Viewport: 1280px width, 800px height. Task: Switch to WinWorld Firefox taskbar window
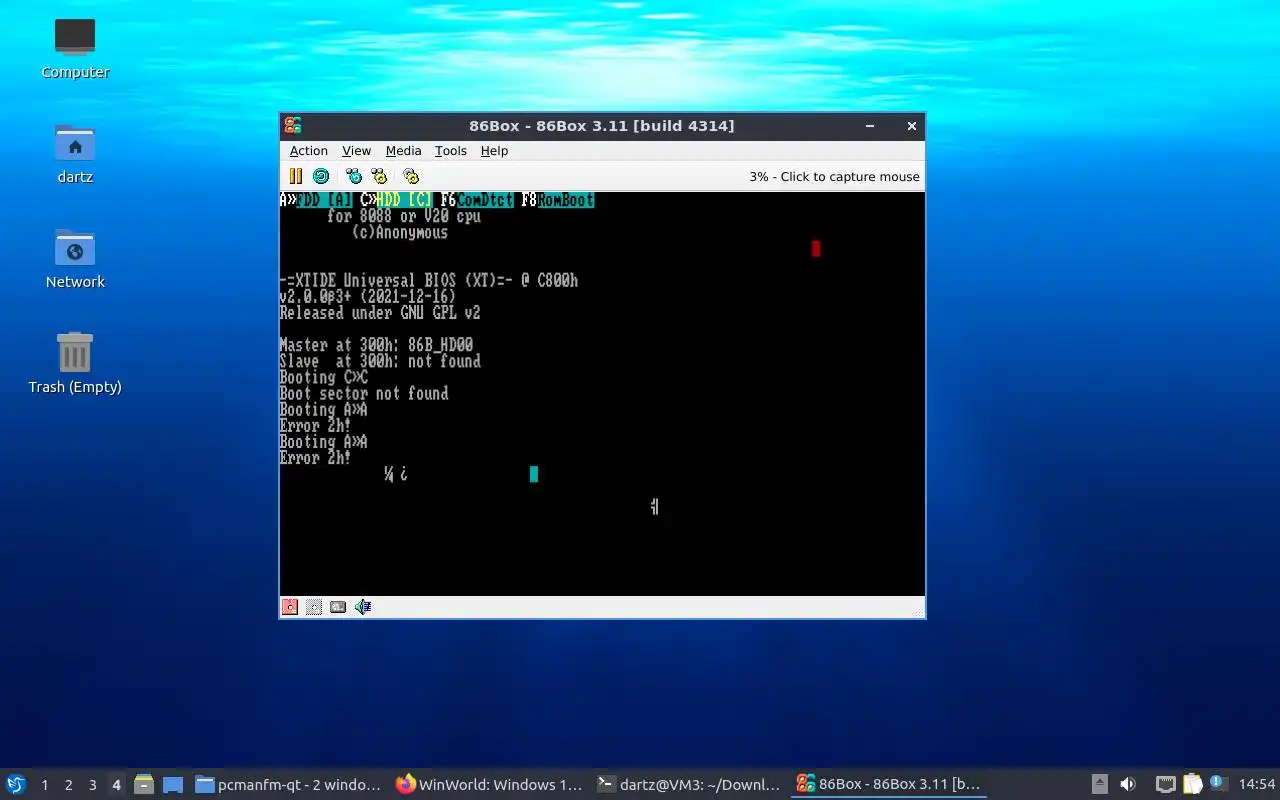pos(488,785)
